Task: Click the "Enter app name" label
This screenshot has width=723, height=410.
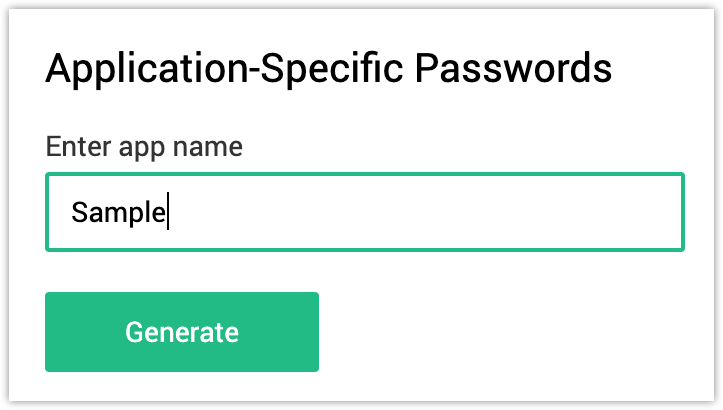Action: click(x=144, y=147)
